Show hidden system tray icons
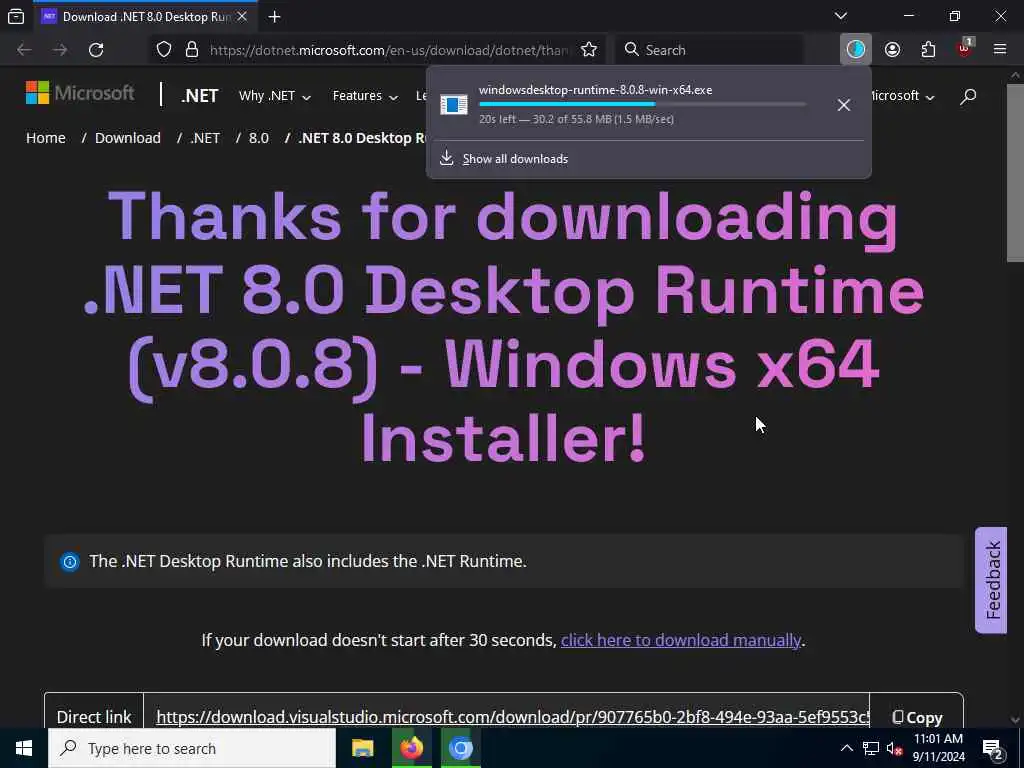 (x=846, y=748)
